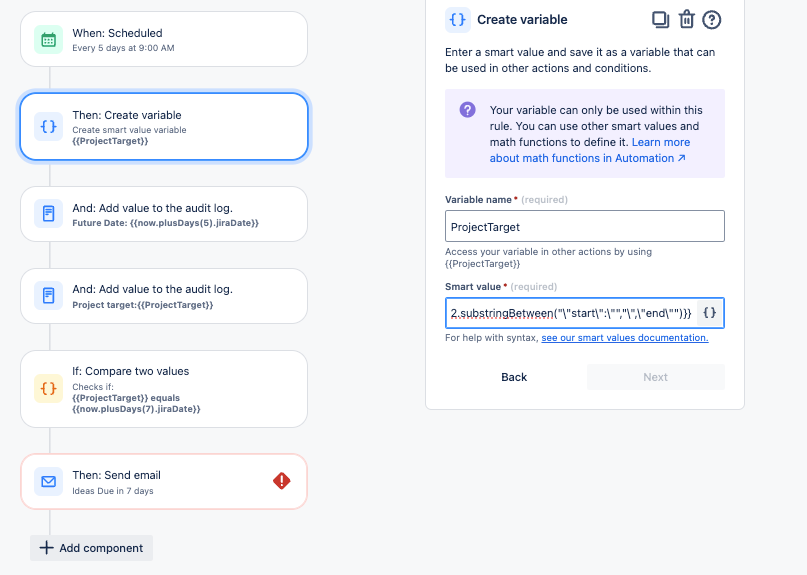Click the orange braces Compare values icon
Image resolution: width=807 pixels, height=575 pixels.
pyautogui.click(x=48, y=388)
